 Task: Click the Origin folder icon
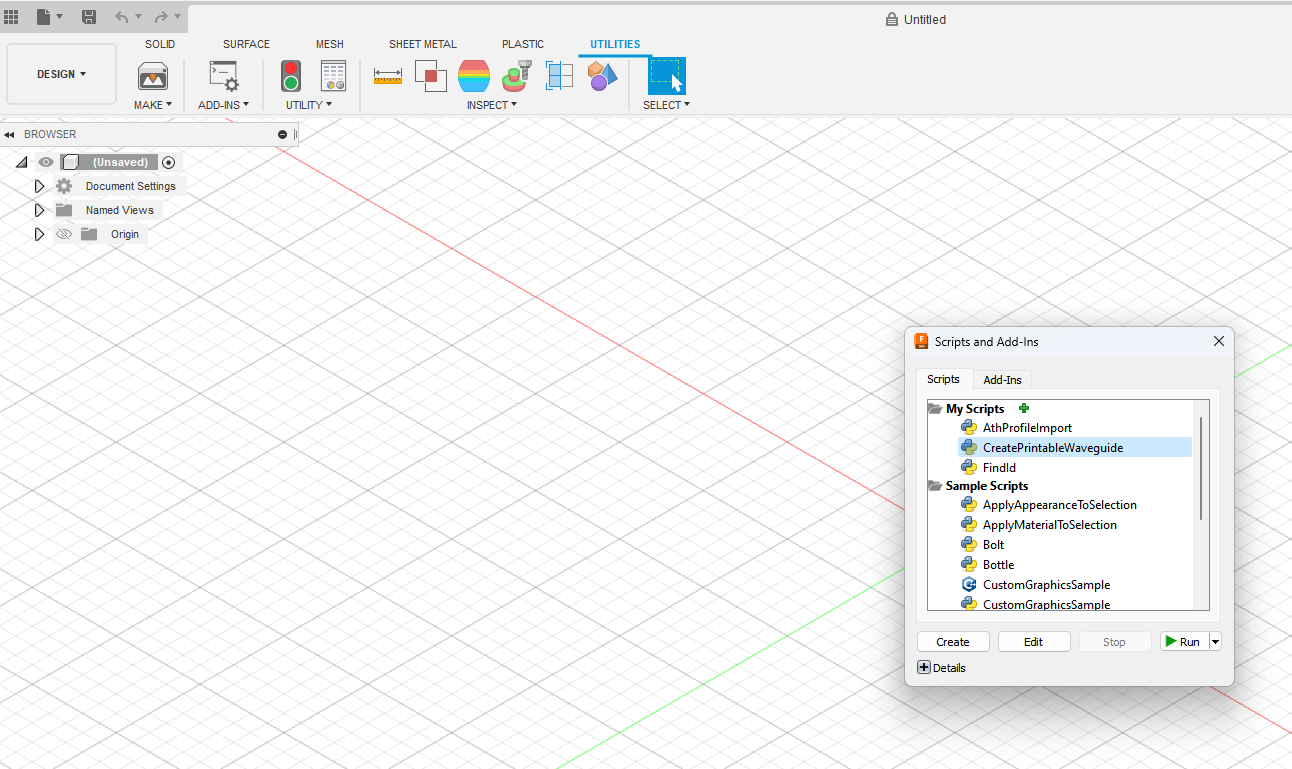pos(89,234)
